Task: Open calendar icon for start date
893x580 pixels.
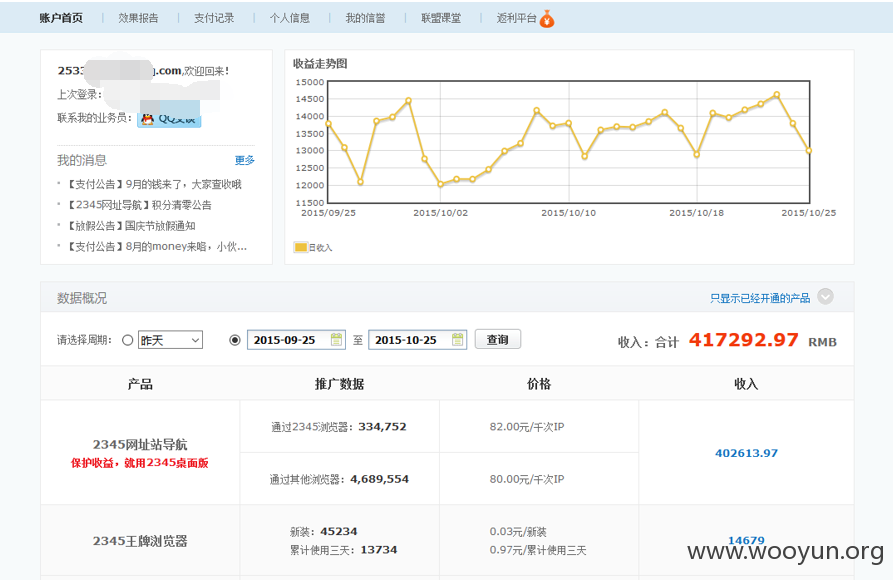Action: pyautogui.click(x=337, y=340)
